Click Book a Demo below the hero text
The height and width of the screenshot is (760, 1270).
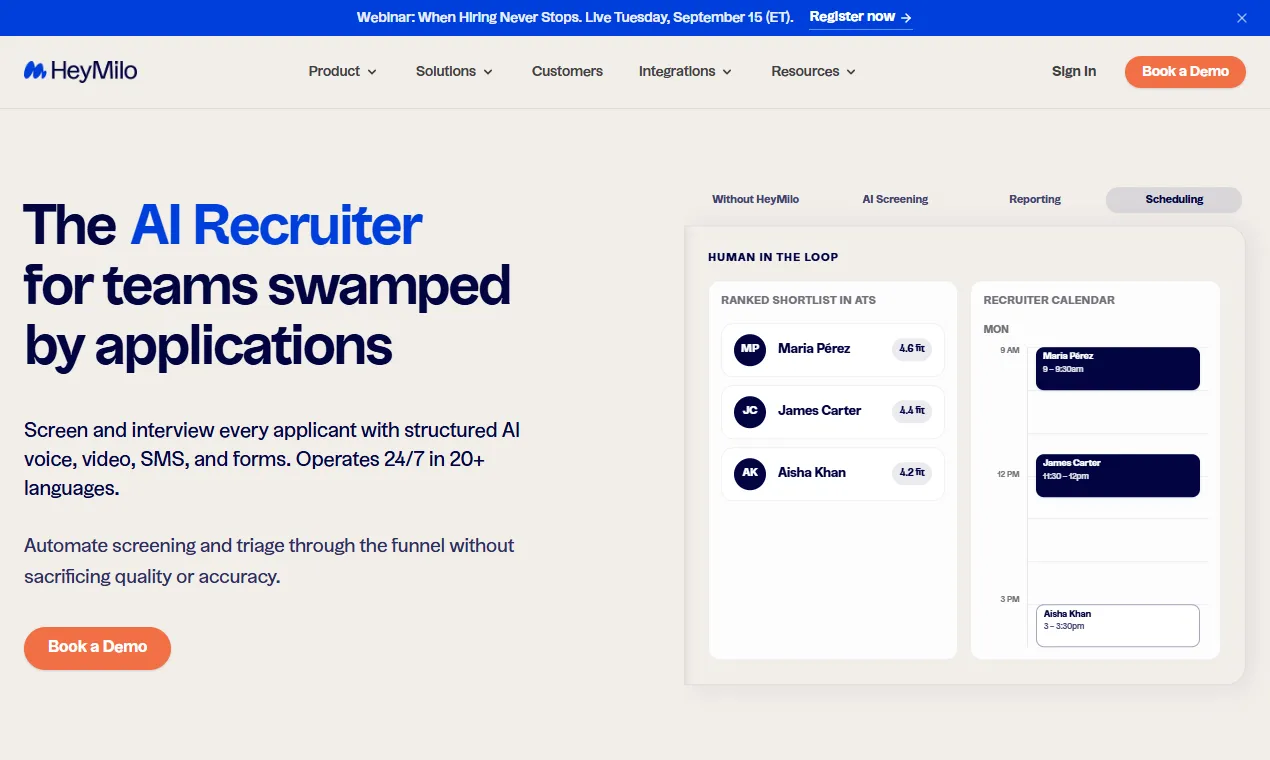[97, 647]
